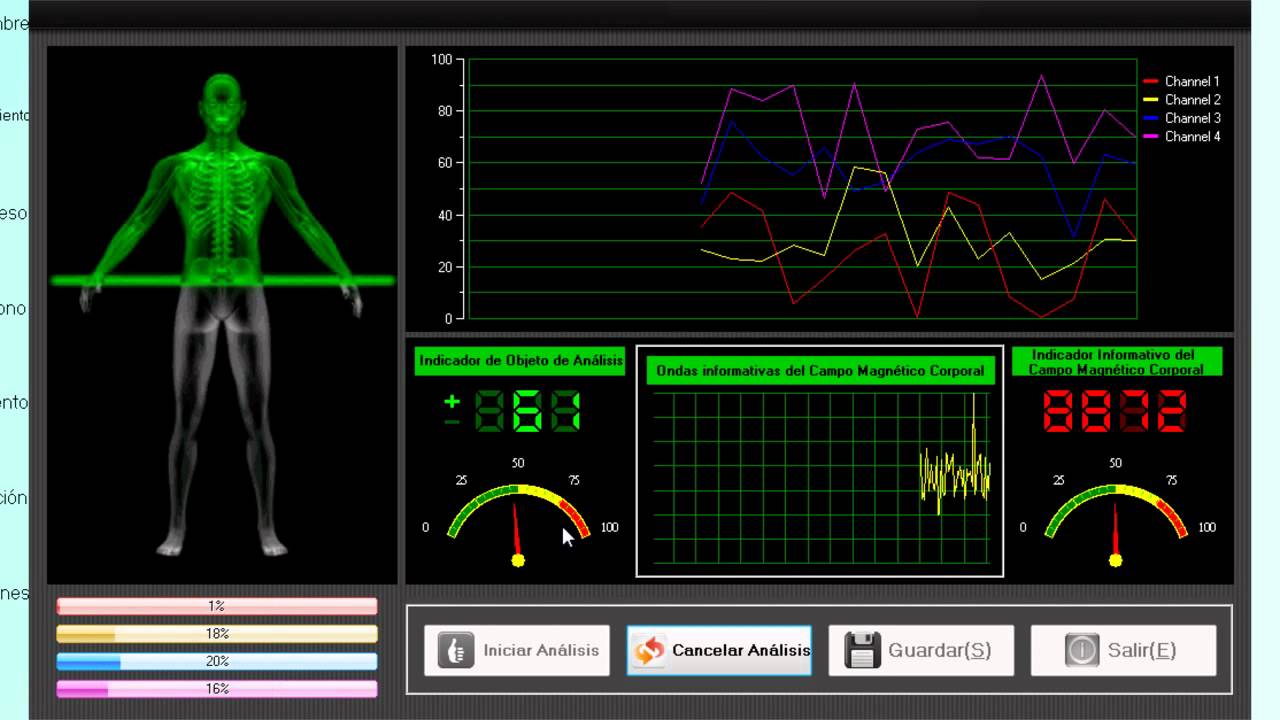
Task: Click the floppy disk icon for Guardar
Action: [x=862, y=650]
